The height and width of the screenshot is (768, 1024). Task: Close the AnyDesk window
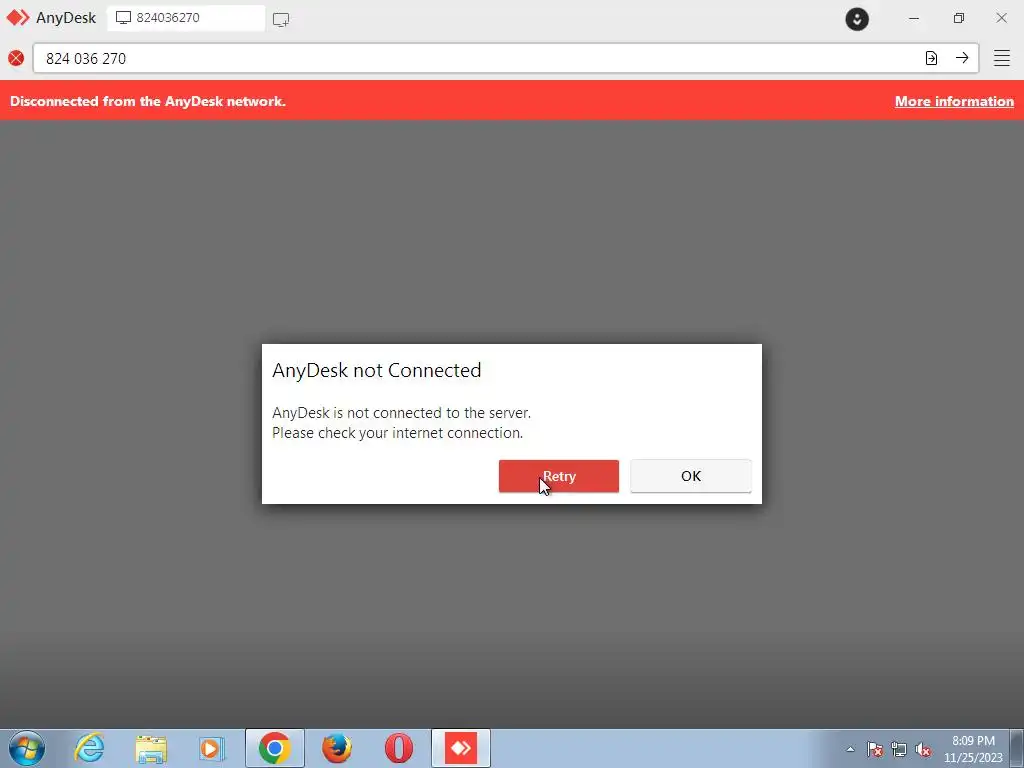[x=1001, y=18]
